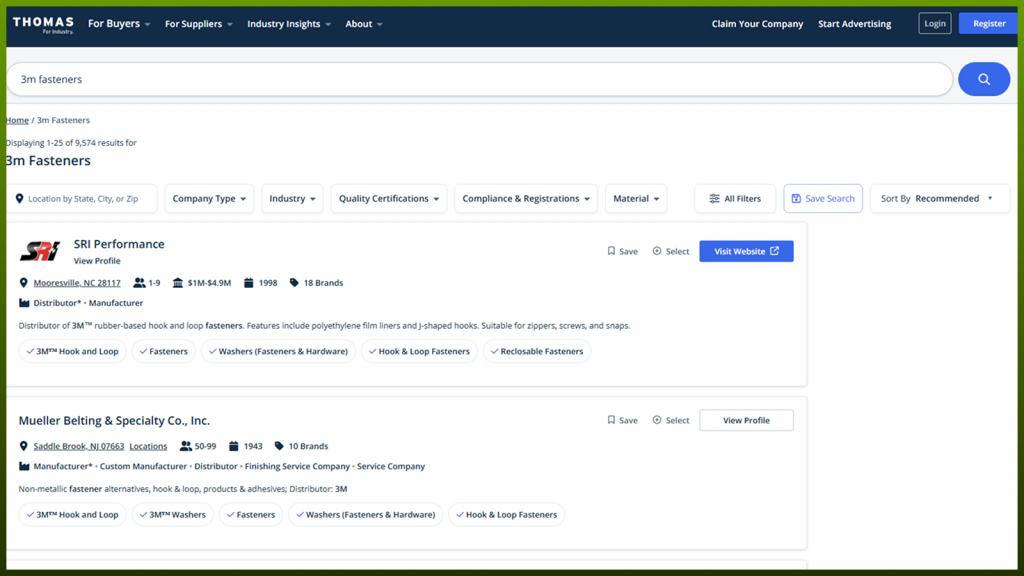The width and height of the screenshot is (1024, 576).
Task: Click the factory icon beside Distributor* Manufacturer
Action: point(24,303)
